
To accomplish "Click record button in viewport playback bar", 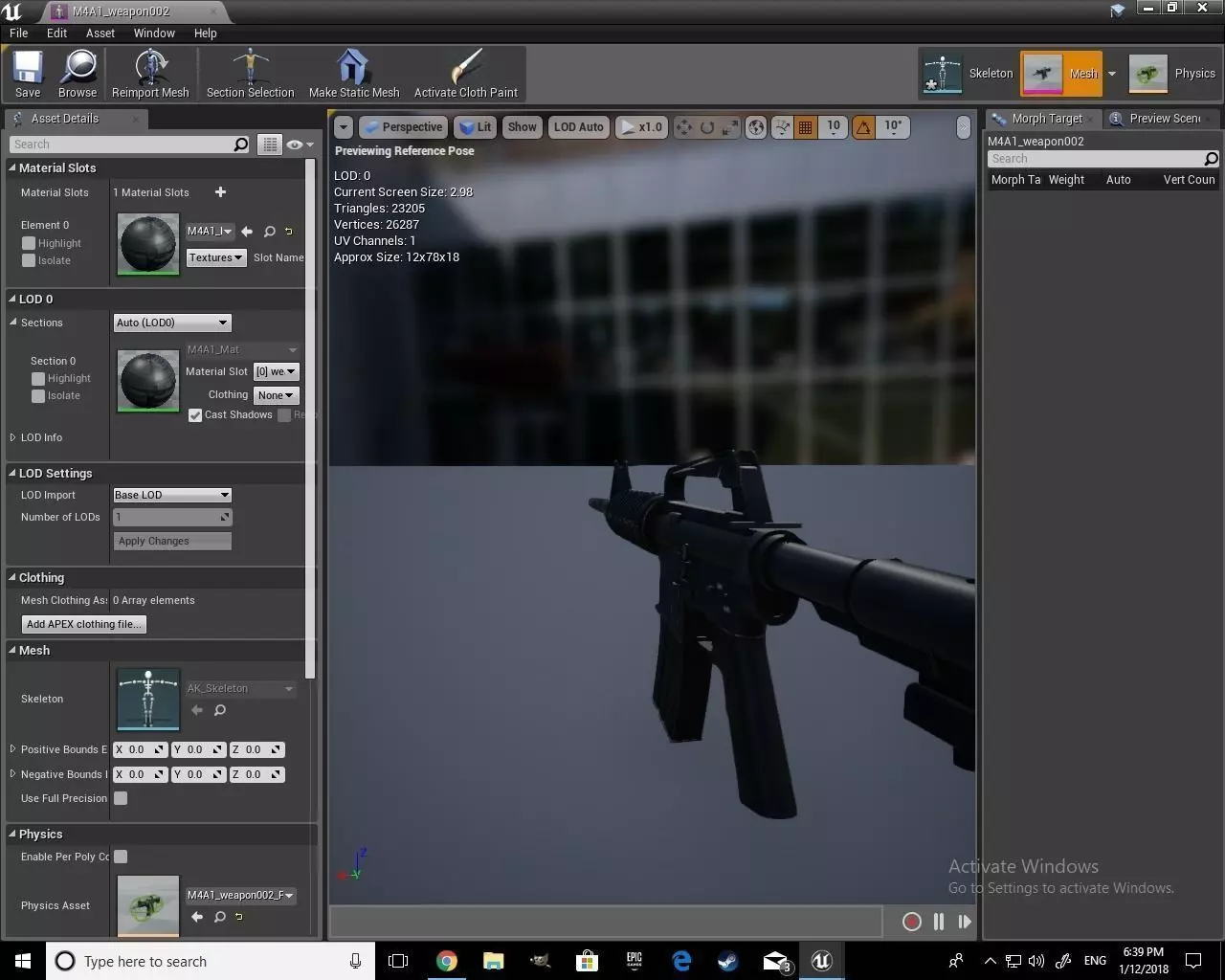I will pyautogui.click(x=912, y=922).
